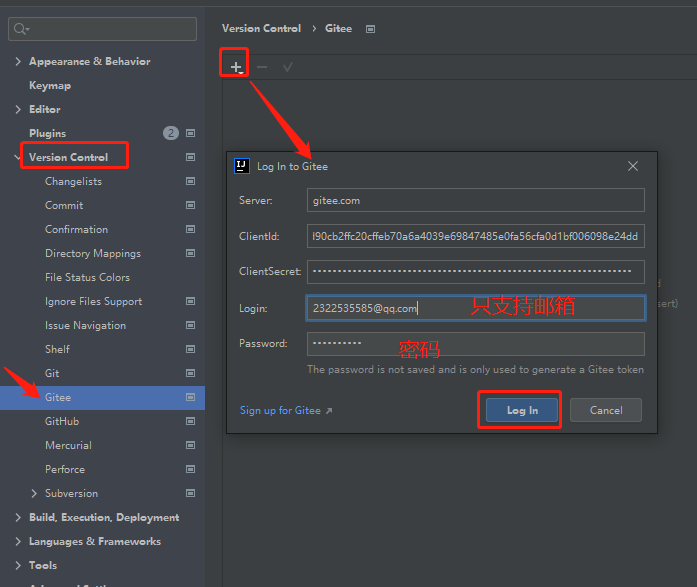Image resolution: width=697 pixels, height=587 pixels.
Task: Expand the Tools section
Action: click(18, 565)
